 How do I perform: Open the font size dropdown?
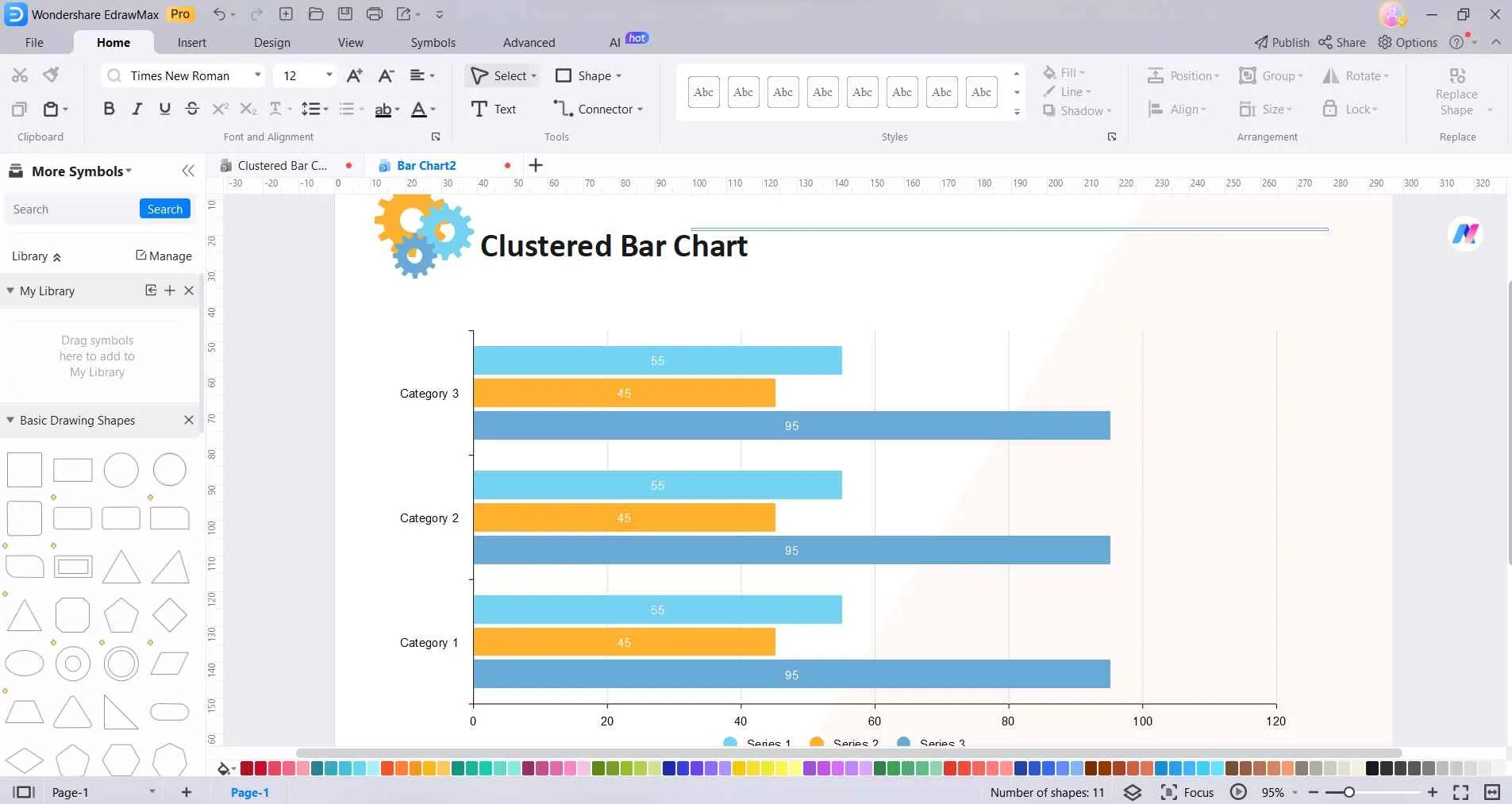click(x=329, y=75)
